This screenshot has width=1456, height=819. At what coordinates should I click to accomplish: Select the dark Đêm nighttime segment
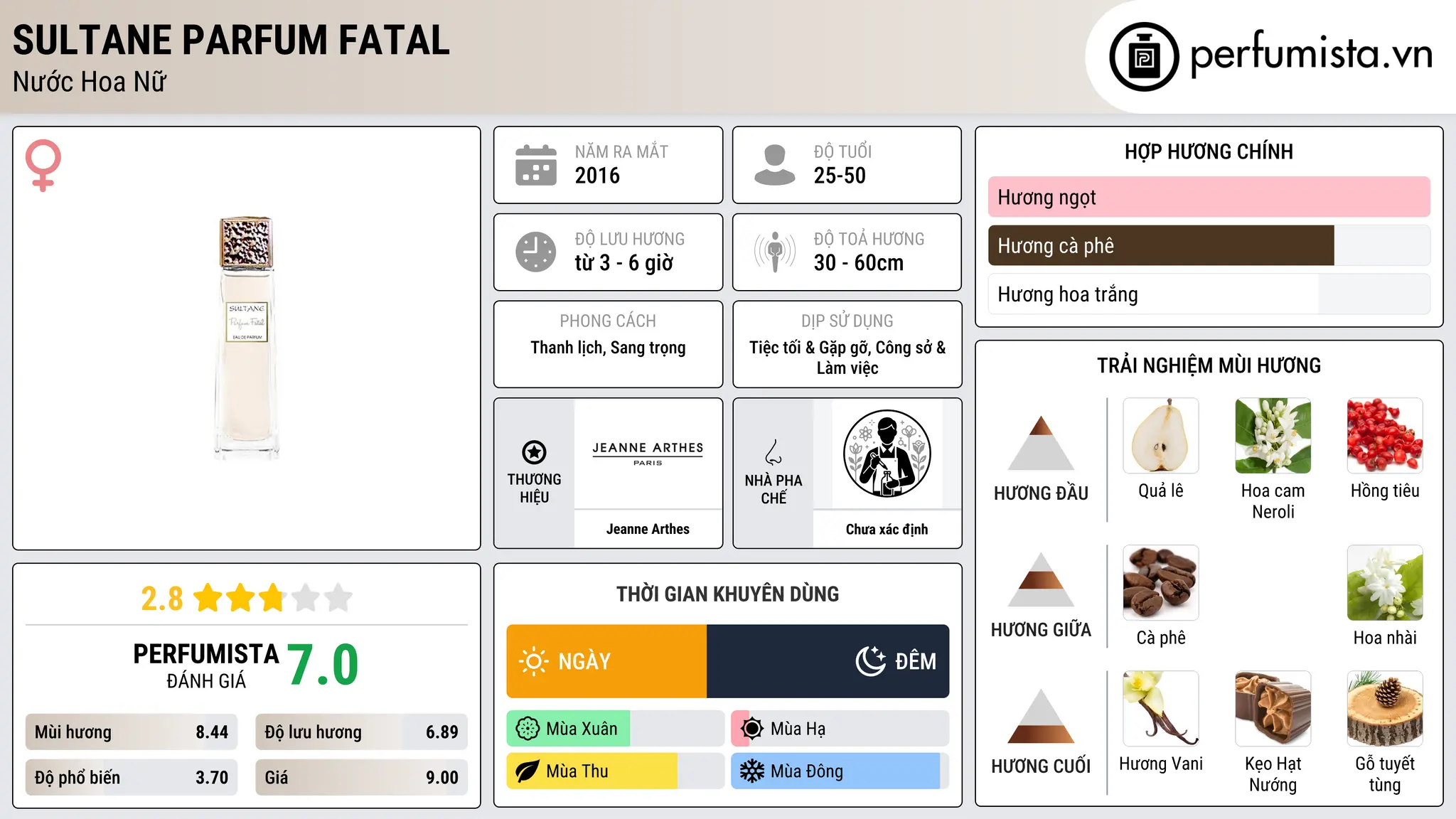click(828, 661)
